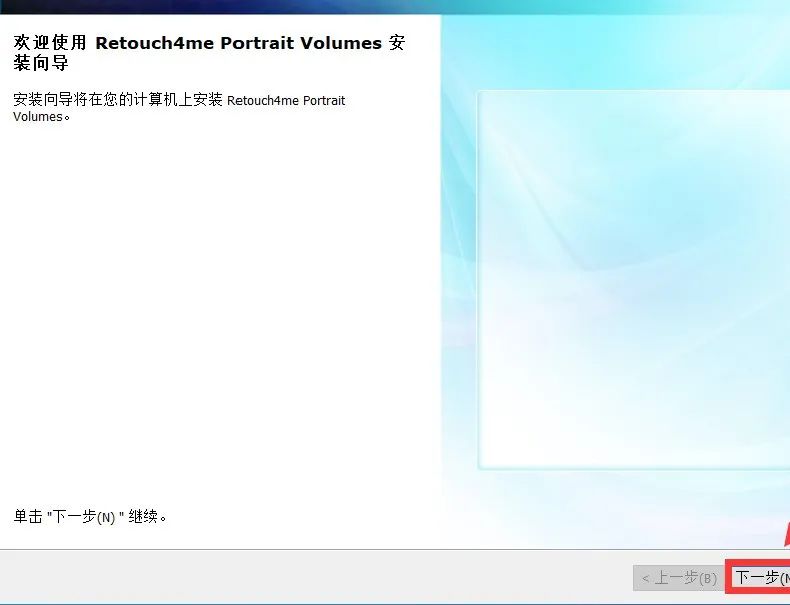The image size is (790, 605).
Task: Click the welcome heading "Retouch4me Portrait Volumes"
Action: tap(238, 43)
